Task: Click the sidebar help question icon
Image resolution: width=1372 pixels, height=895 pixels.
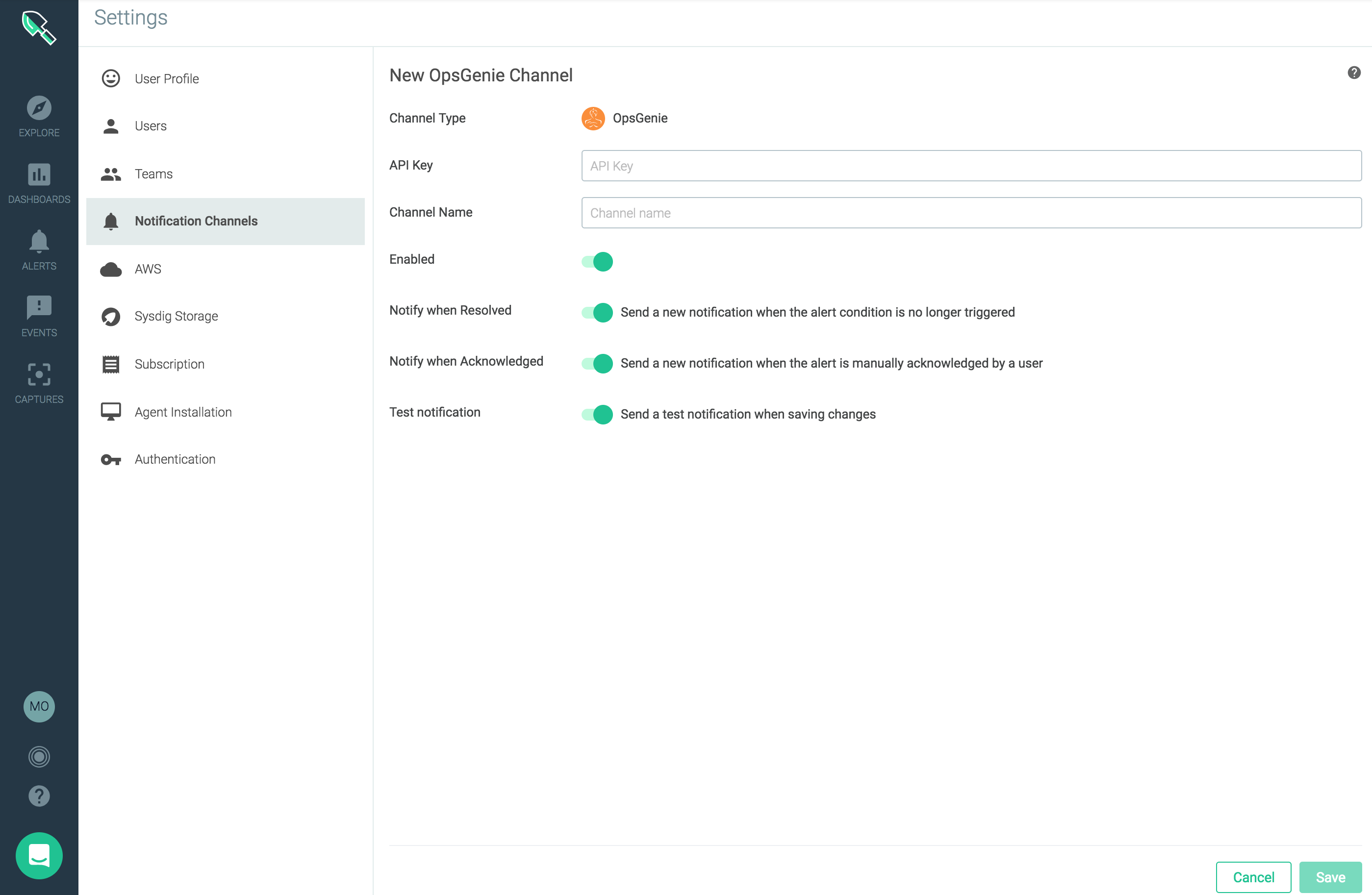Action: (x=39, y=796)
